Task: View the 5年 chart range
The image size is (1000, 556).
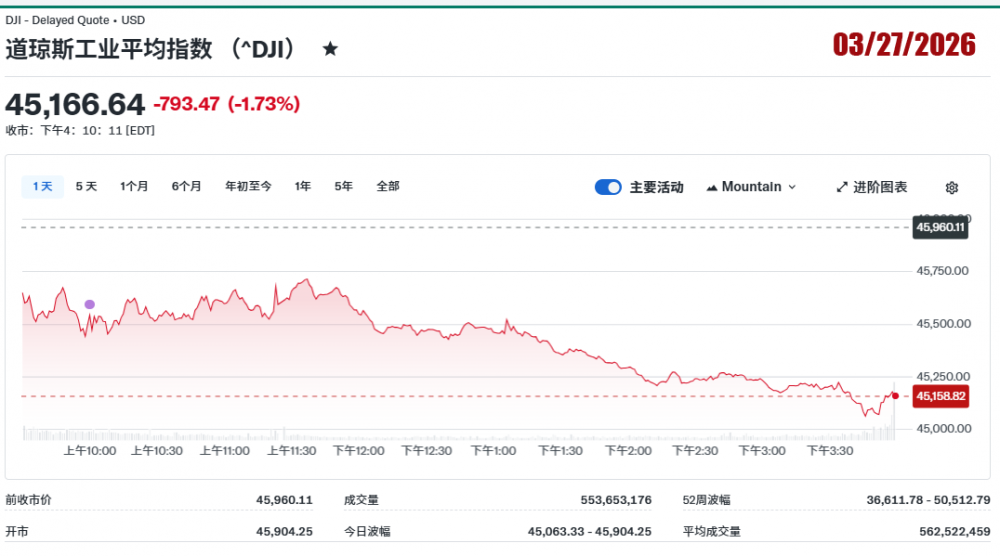Action: click(343, 186)
